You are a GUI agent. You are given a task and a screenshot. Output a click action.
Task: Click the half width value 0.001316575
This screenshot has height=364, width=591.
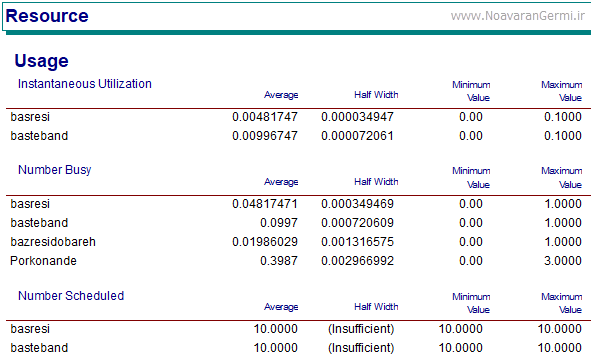pyautogui.click(x=357, y=242)
